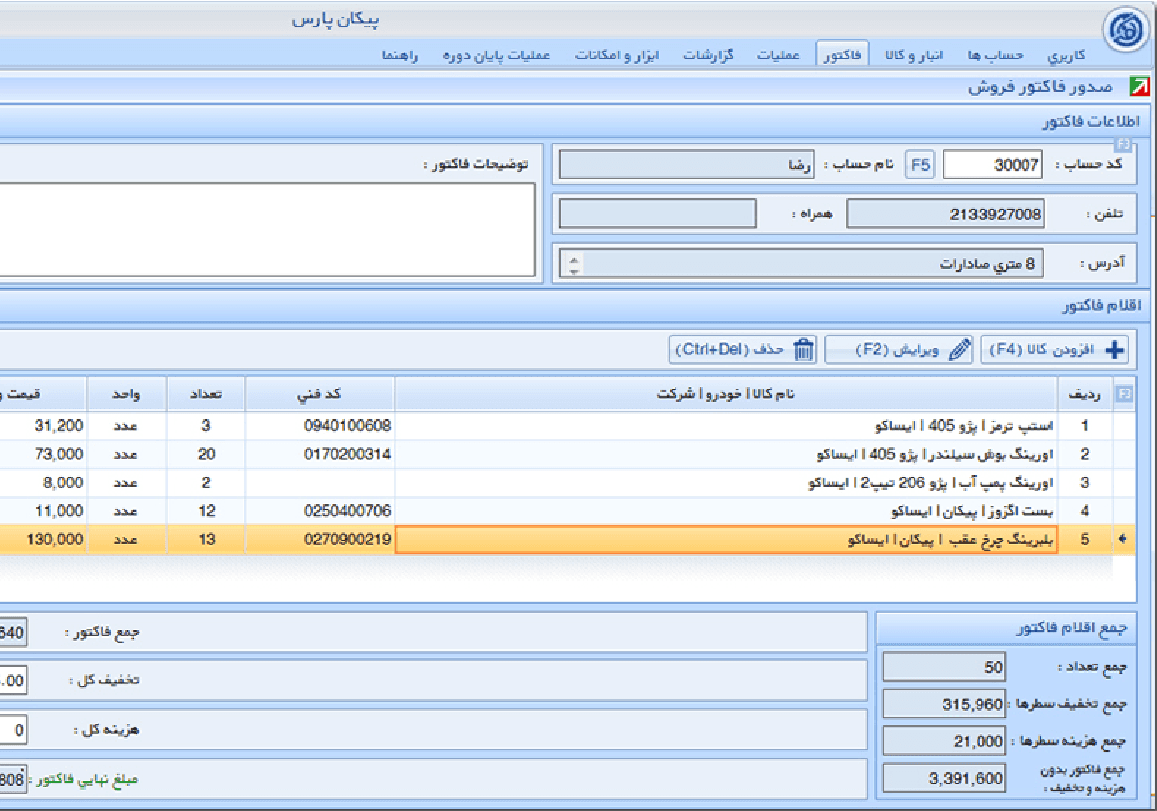Select the فاکتور tab

[x=843, y=55]
